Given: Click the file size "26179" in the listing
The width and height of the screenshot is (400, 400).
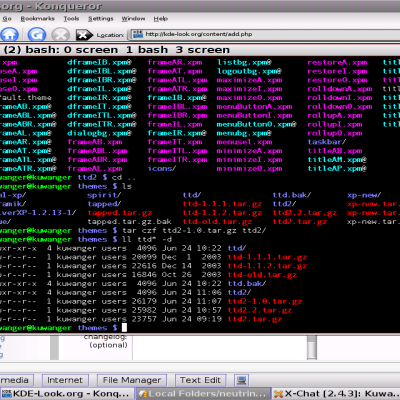Looking at the screenshot, I should (x=144, y=301).
